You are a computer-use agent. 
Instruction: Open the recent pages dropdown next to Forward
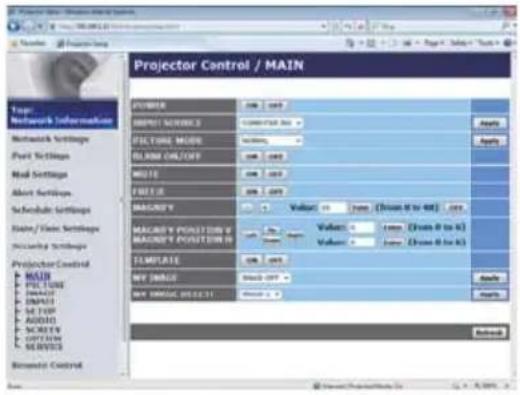pyautogui.click(x=40, y=26)
